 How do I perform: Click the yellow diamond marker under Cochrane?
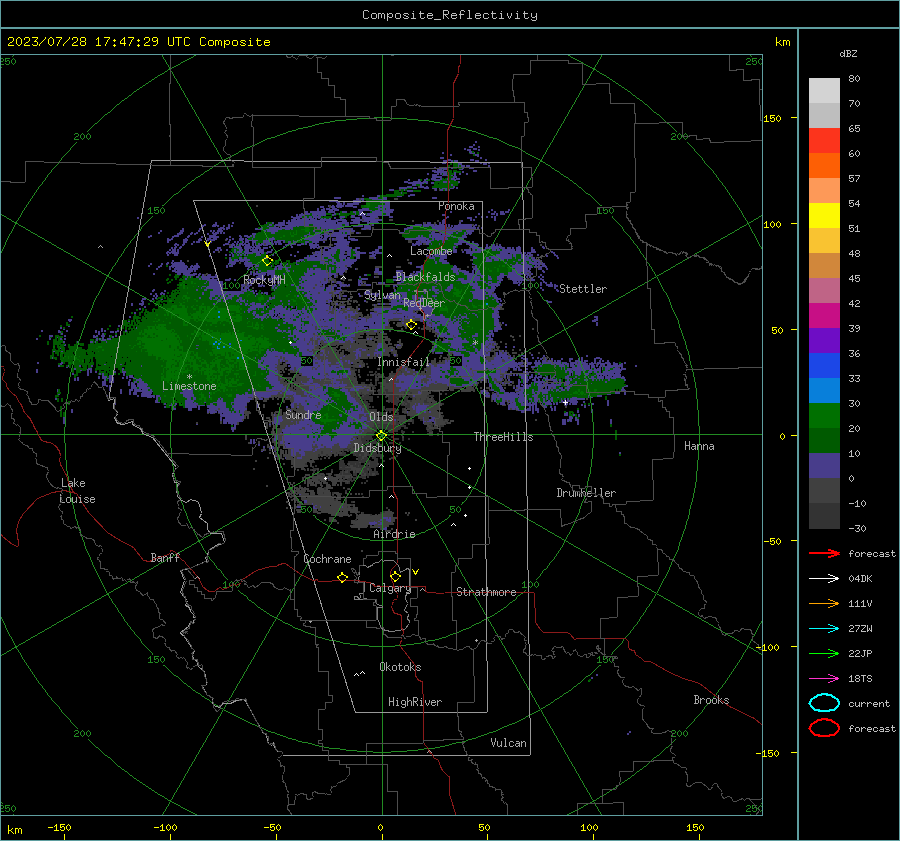pyautogui.click(x=343, y=577)
